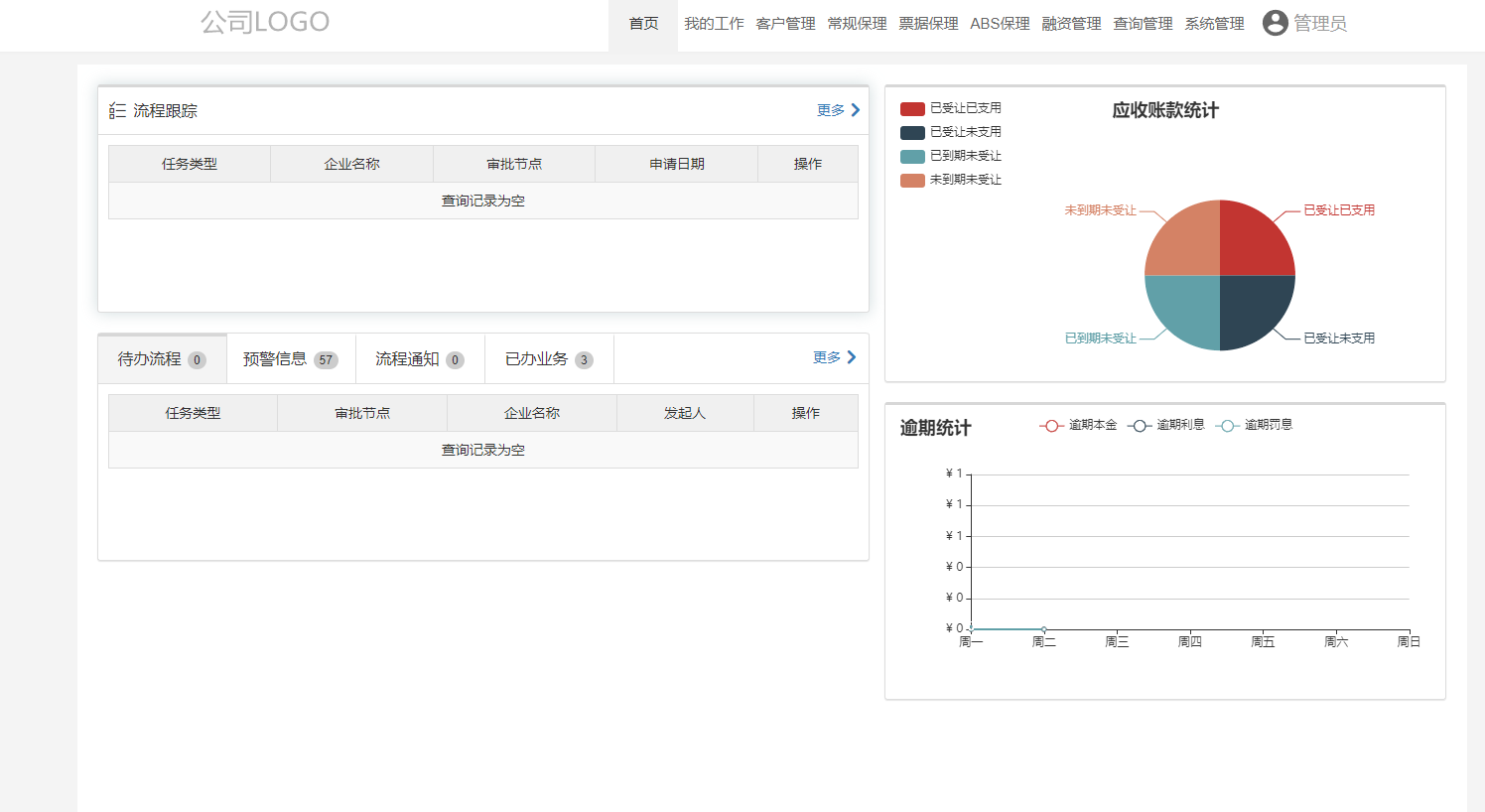This screenshot has height=812, width=1485.
Task: Click 申请日期 column header in 流程跟踪 table
Action: [677, 164]
